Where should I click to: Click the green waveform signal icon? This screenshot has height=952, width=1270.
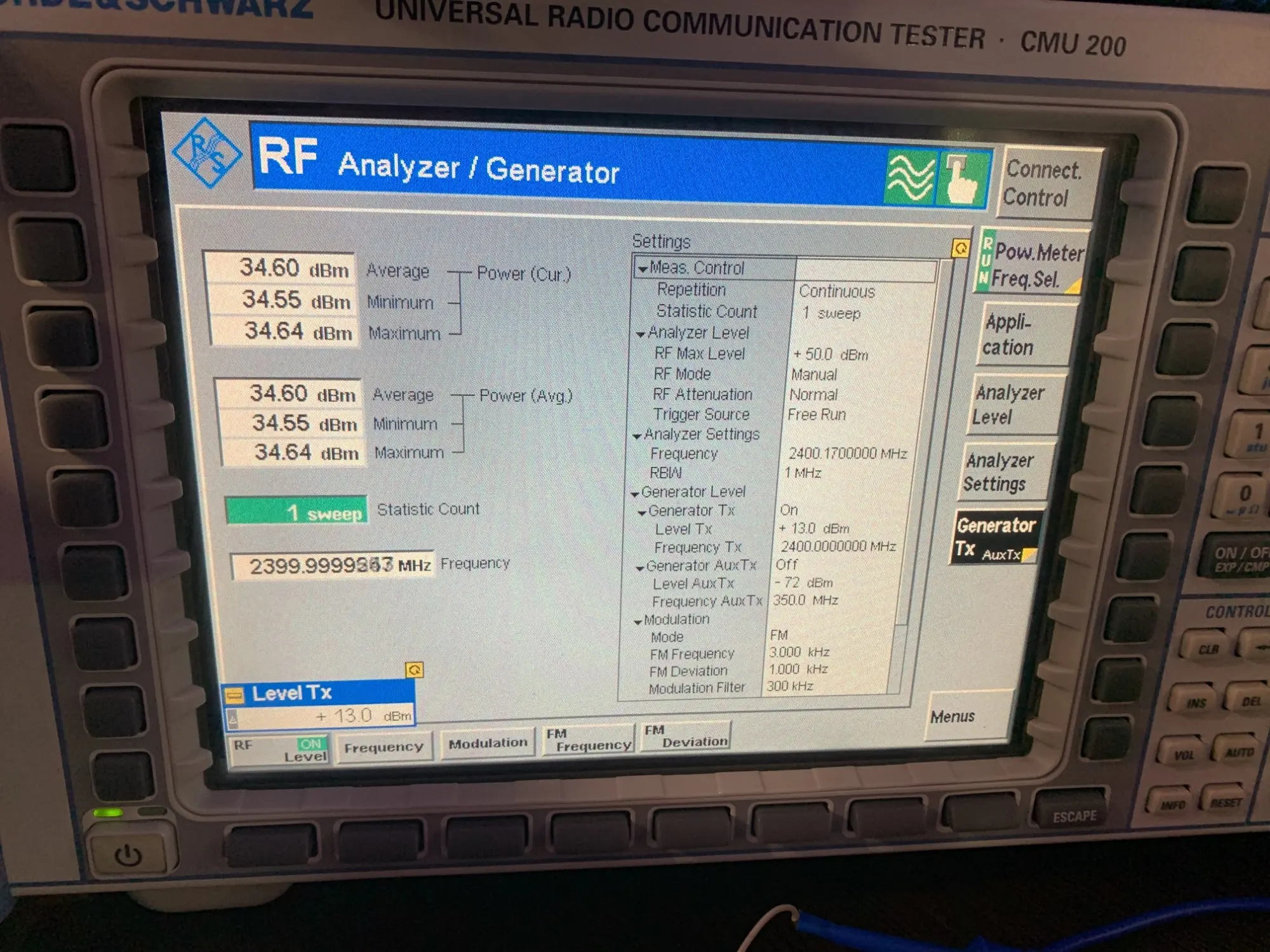click(x=911, y=177)
